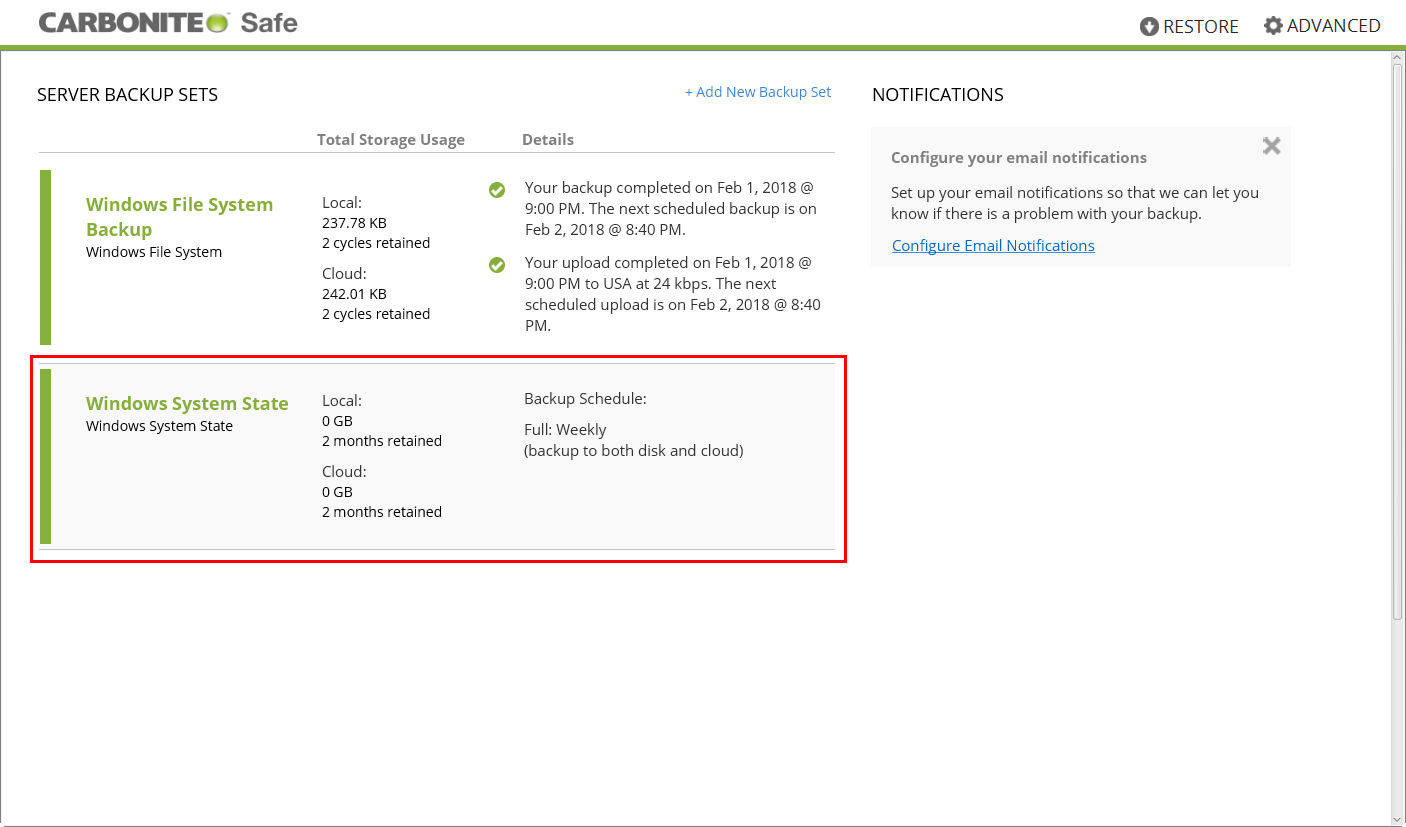Click green status bar beside File System Backup

pyautogui.click(x=45, y=257)
